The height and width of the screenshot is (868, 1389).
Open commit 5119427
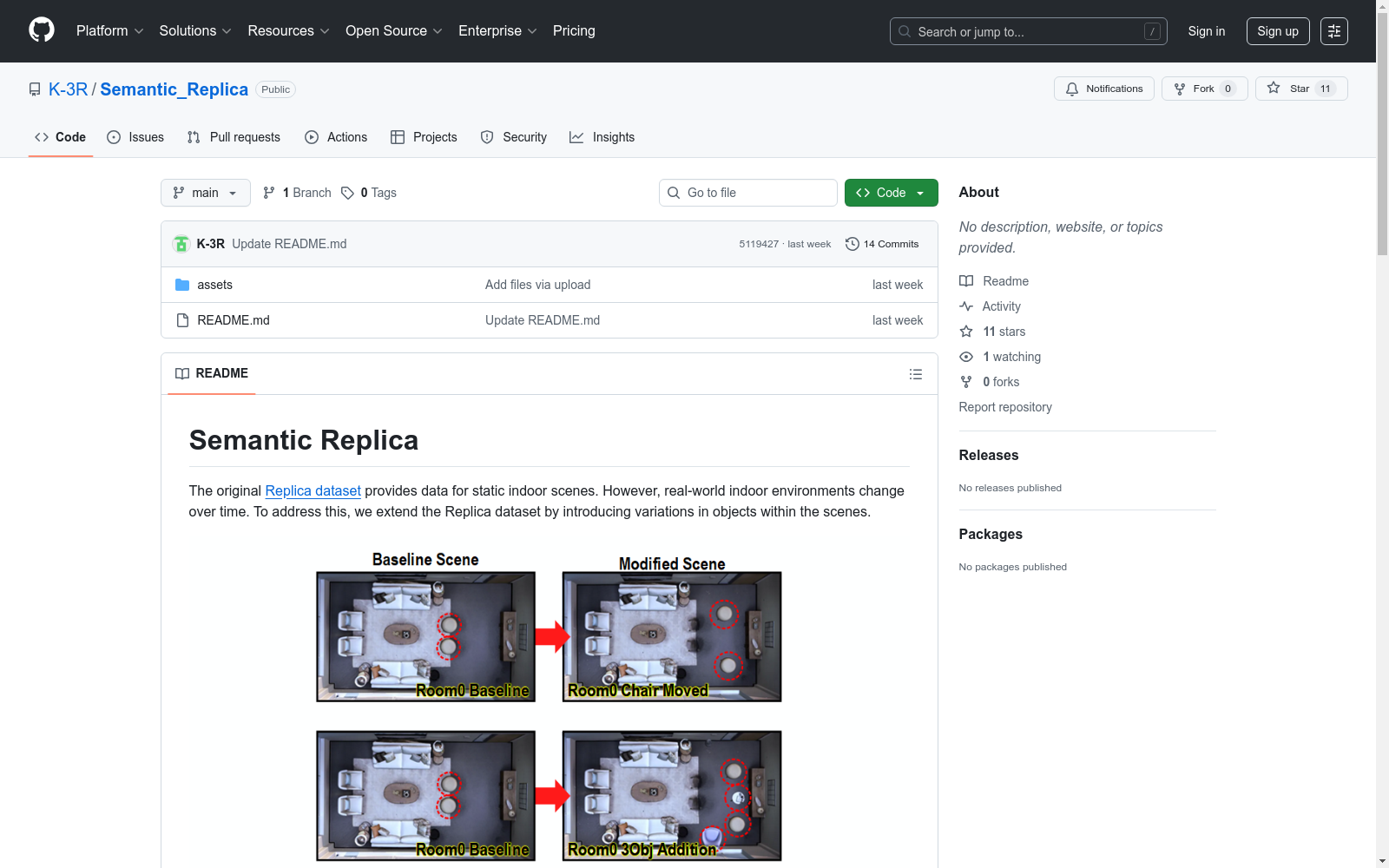coord(759,244)
